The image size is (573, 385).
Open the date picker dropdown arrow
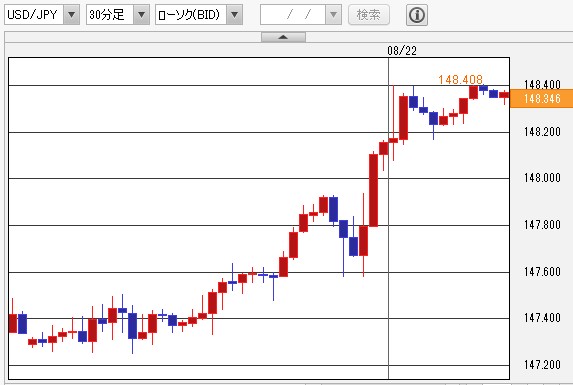point(333,15)
